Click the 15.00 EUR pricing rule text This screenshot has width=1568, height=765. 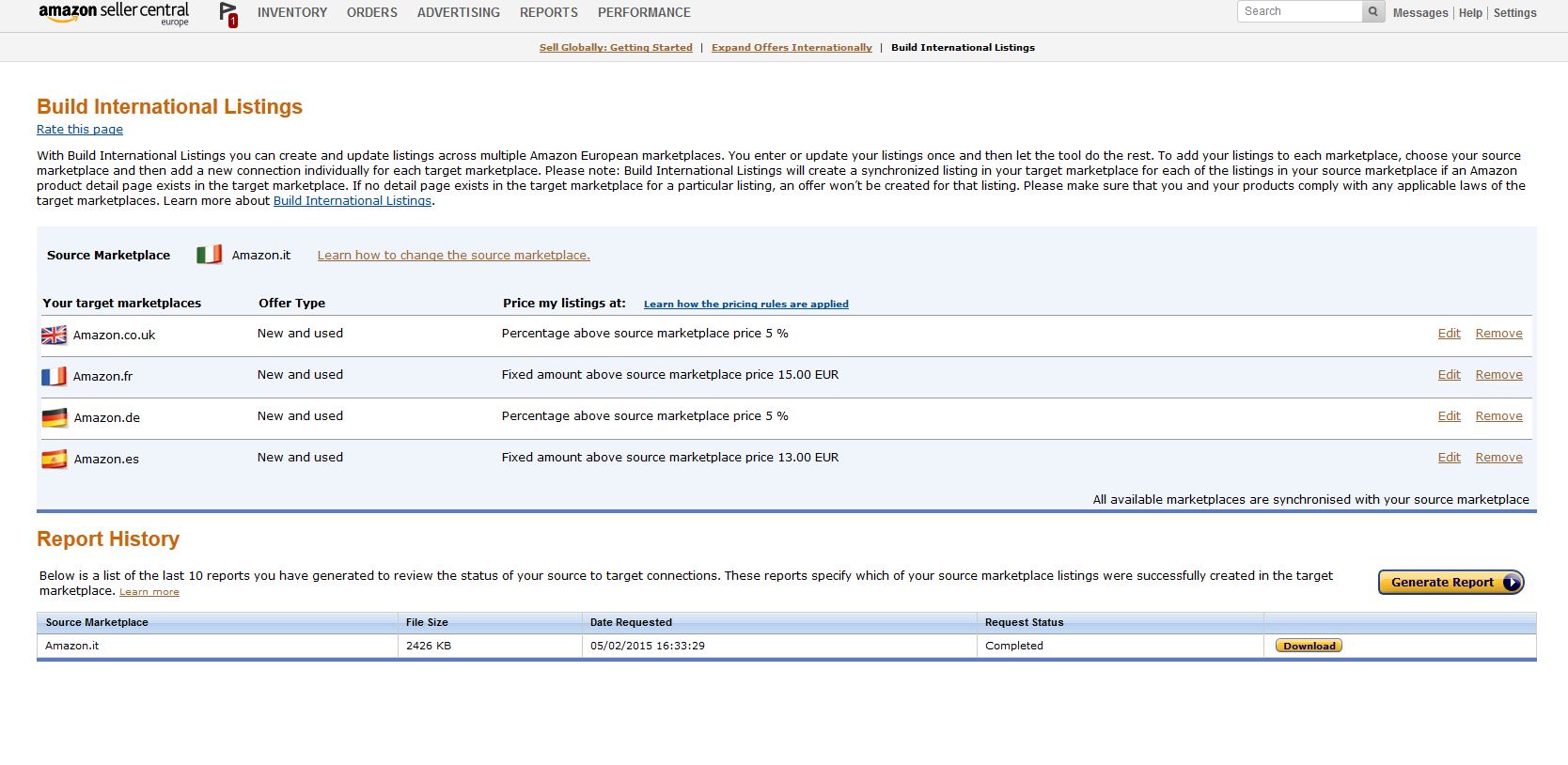pos(670,375)
